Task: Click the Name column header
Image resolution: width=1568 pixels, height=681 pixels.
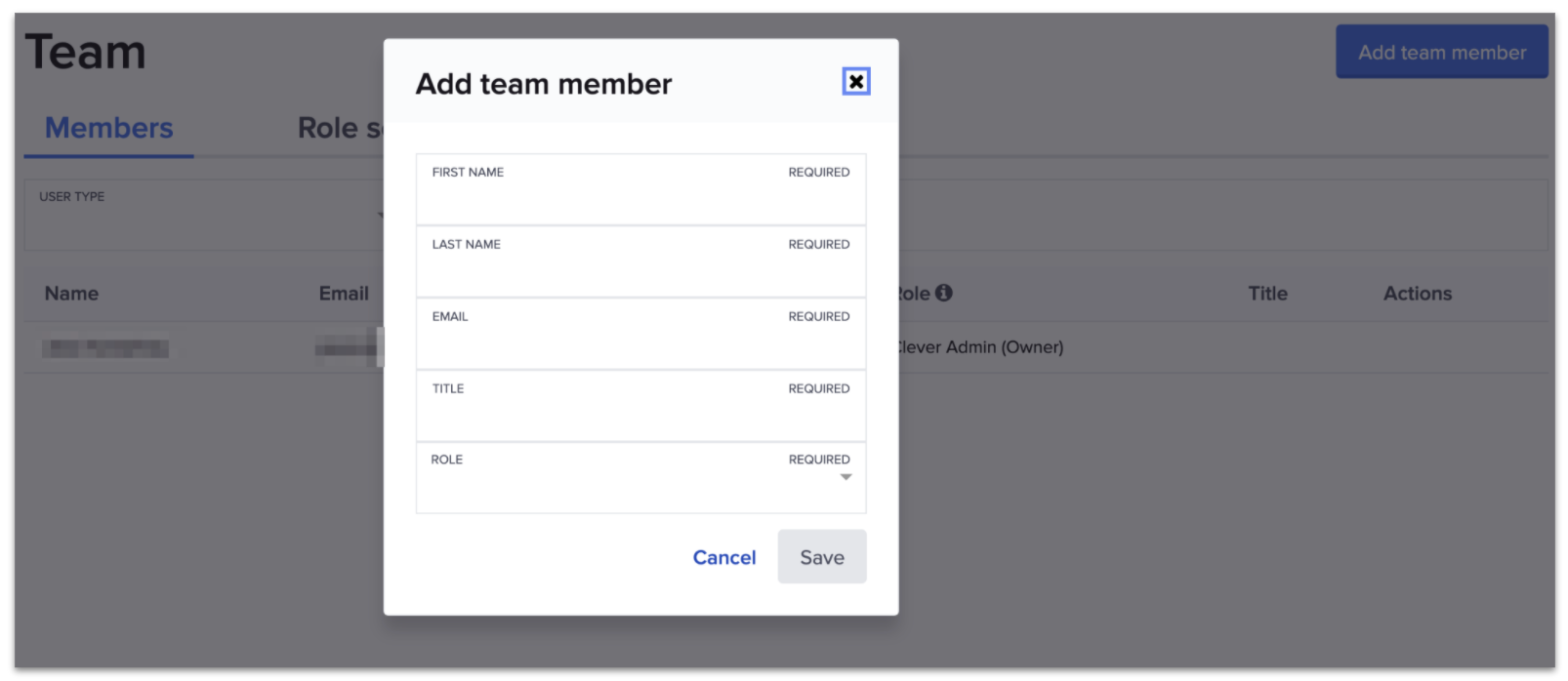Action: pos(71,294)
